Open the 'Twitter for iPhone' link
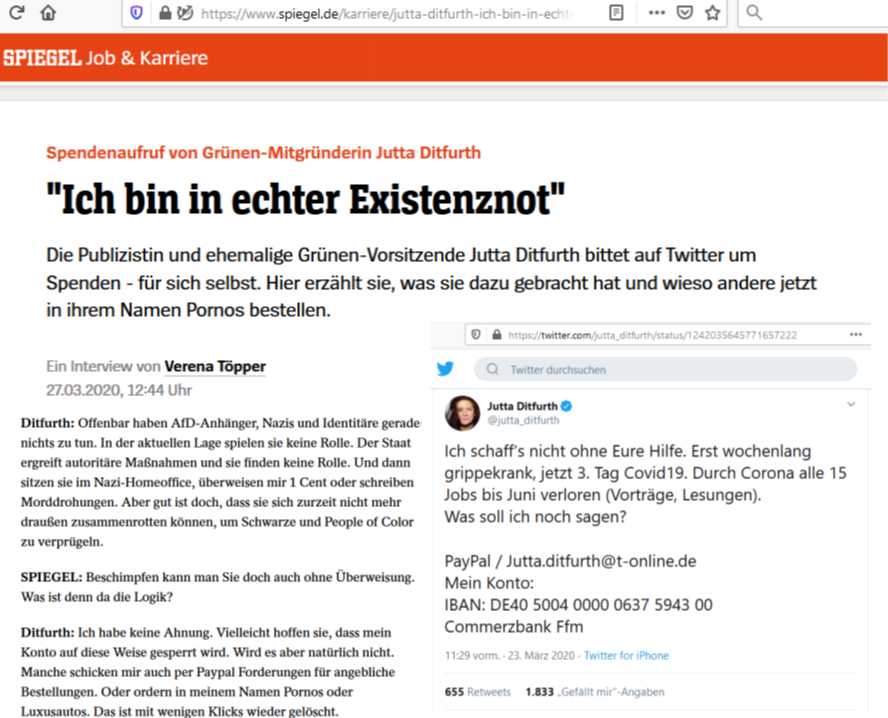This screenshot has width=888, height=718. click(x=626, y=656)
